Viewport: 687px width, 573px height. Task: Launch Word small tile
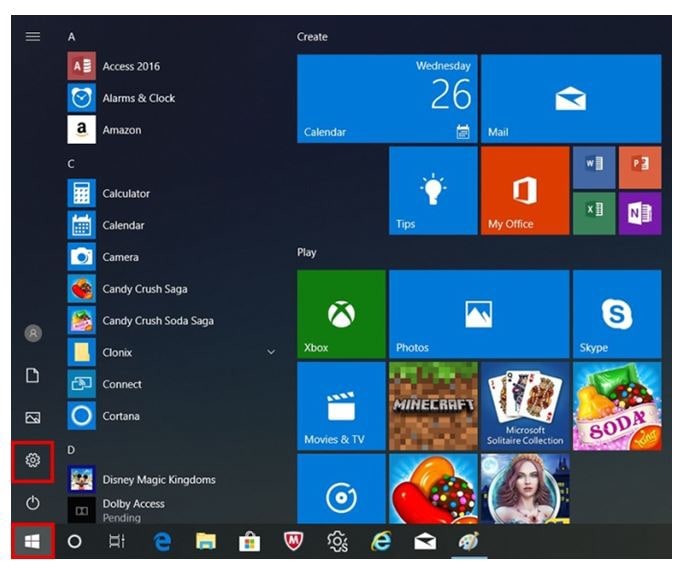click(594, 167)
